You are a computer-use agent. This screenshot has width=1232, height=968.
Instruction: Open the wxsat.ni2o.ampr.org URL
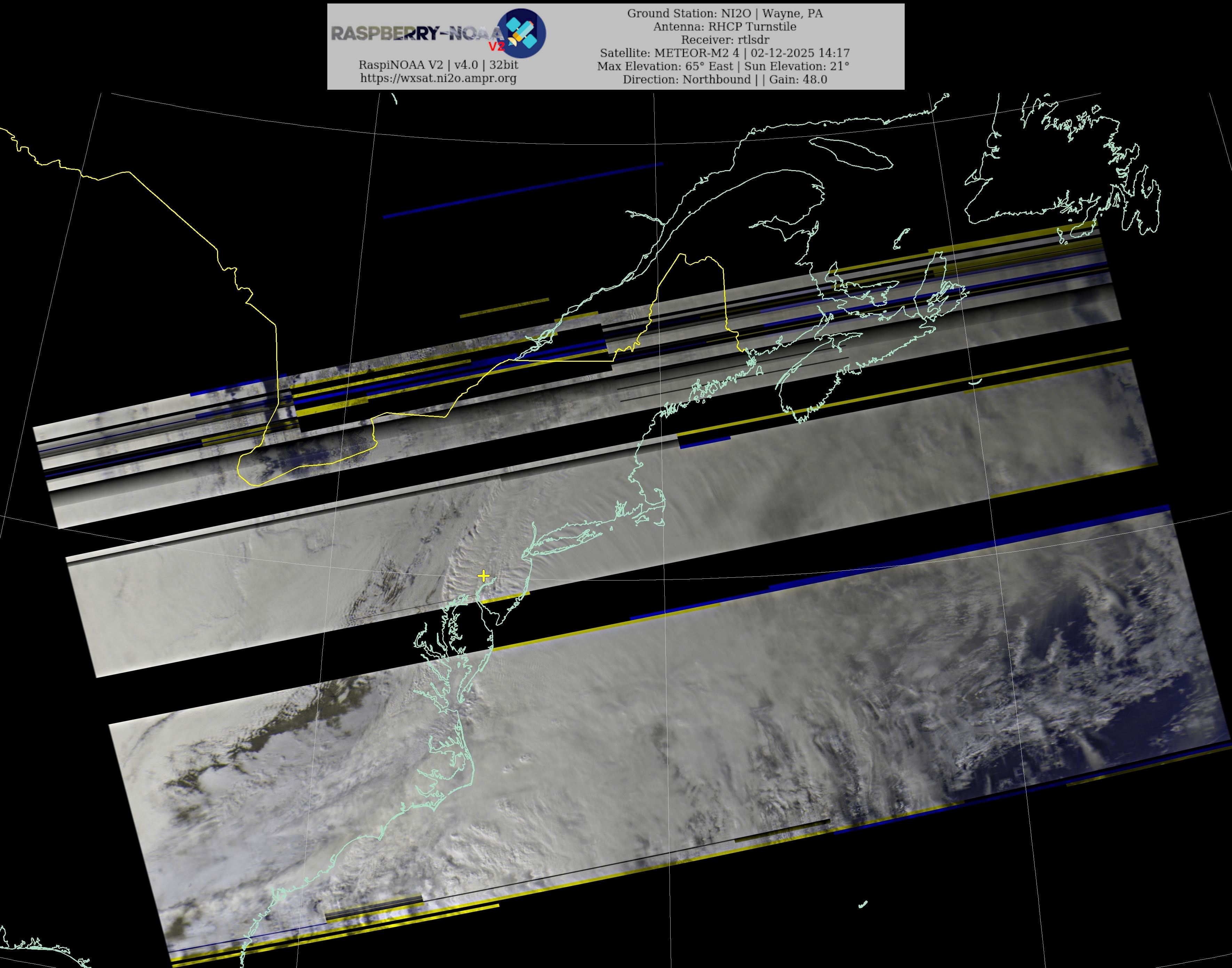click(438, 78)
